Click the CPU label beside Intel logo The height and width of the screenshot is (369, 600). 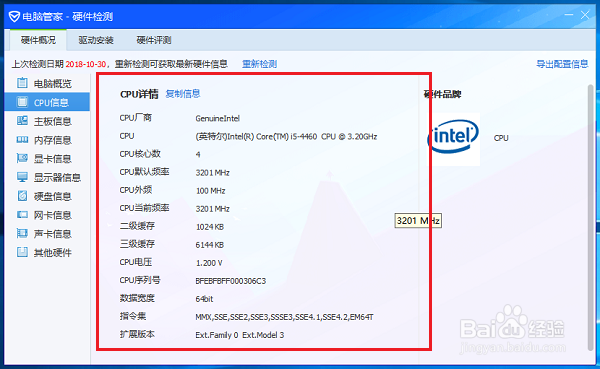(501, 138)
